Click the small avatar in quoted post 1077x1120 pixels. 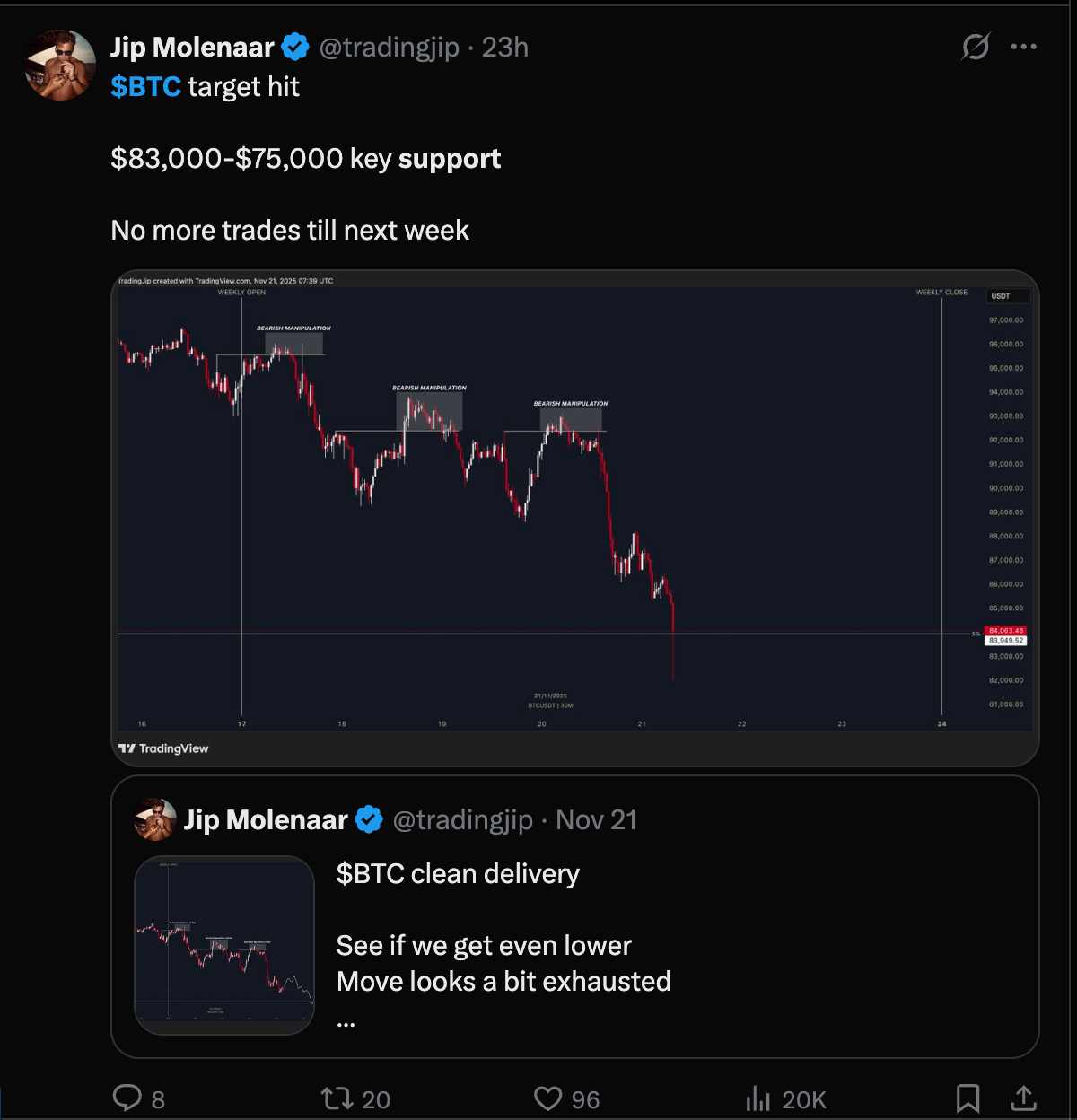[155, 819]
